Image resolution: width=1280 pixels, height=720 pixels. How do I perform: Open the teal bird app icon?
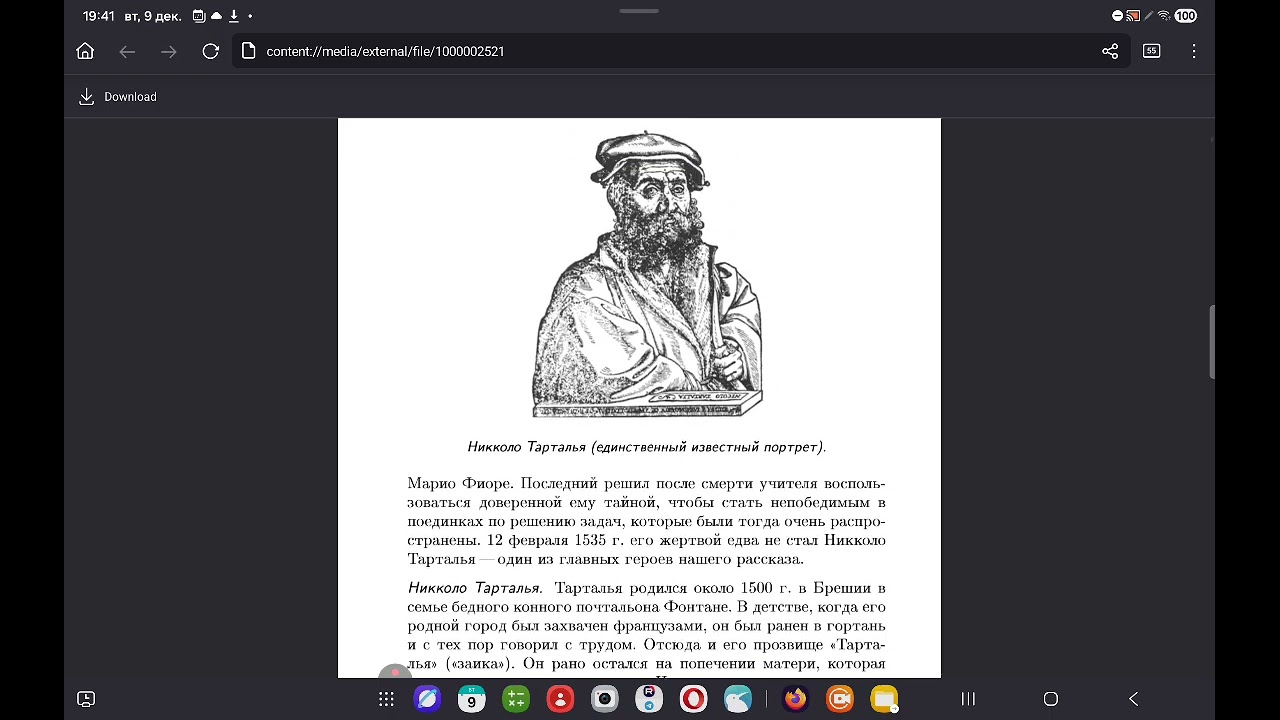click(738, 699)
